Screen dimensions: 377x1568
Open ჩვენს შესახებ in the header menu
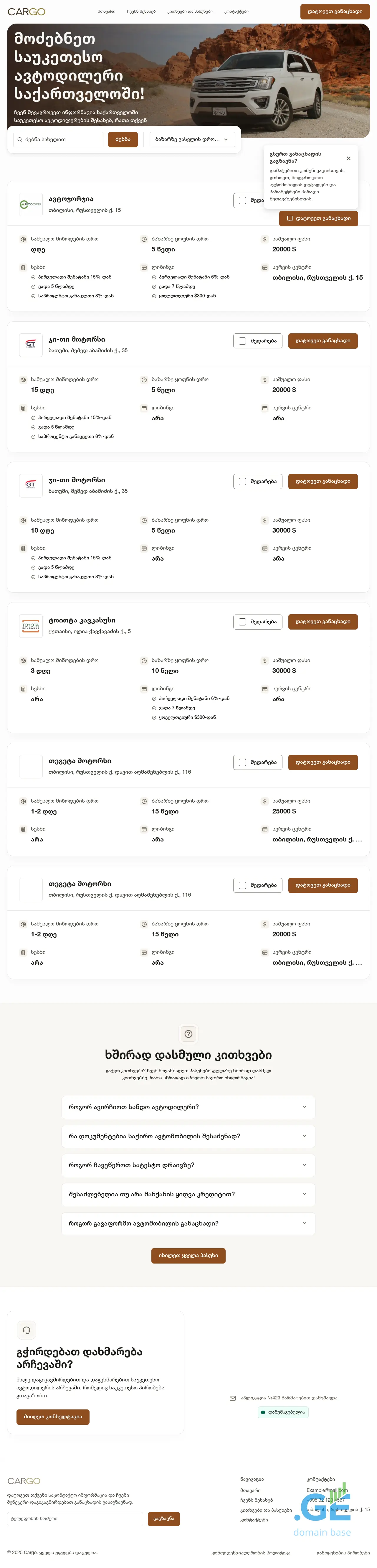(141, 11)
